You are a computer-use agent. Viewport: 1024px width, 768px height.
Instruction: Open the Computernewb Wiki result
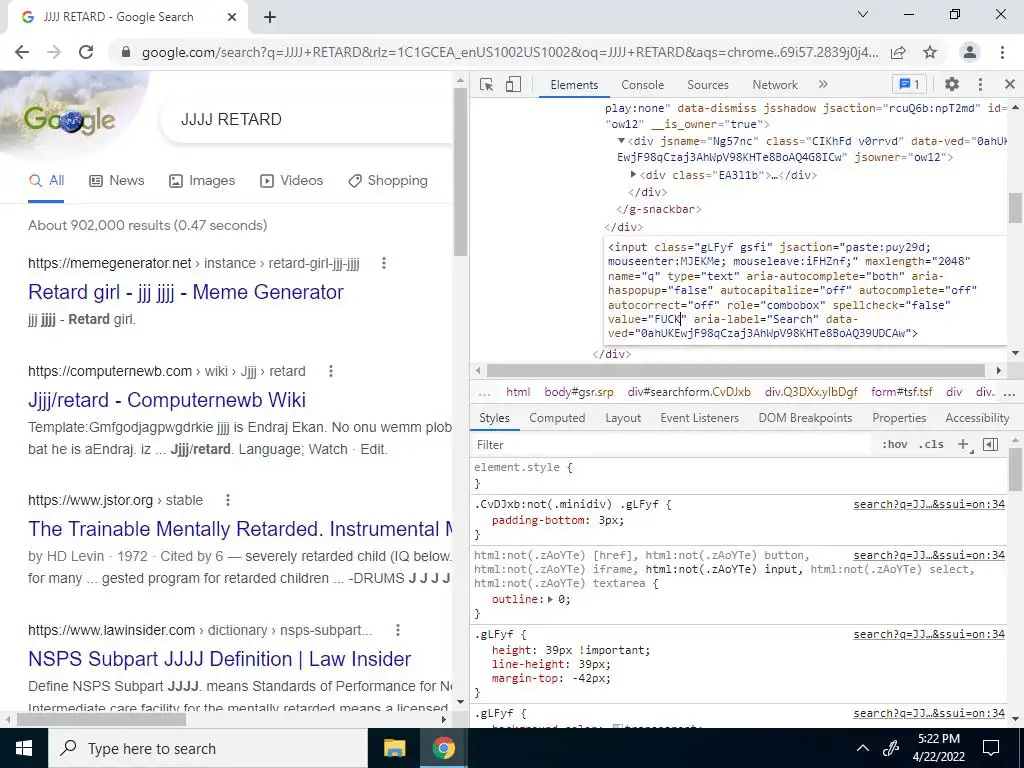[x=167, y=400]
